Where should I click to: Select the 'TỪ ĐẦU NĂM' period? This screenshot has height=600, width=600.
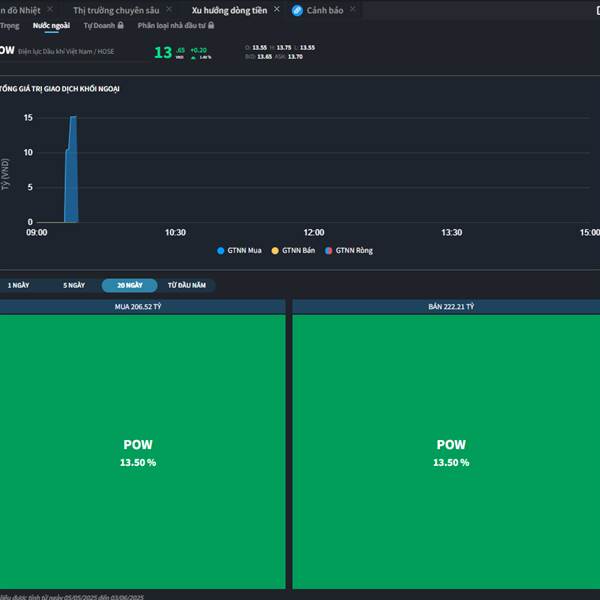pos(187,285)
